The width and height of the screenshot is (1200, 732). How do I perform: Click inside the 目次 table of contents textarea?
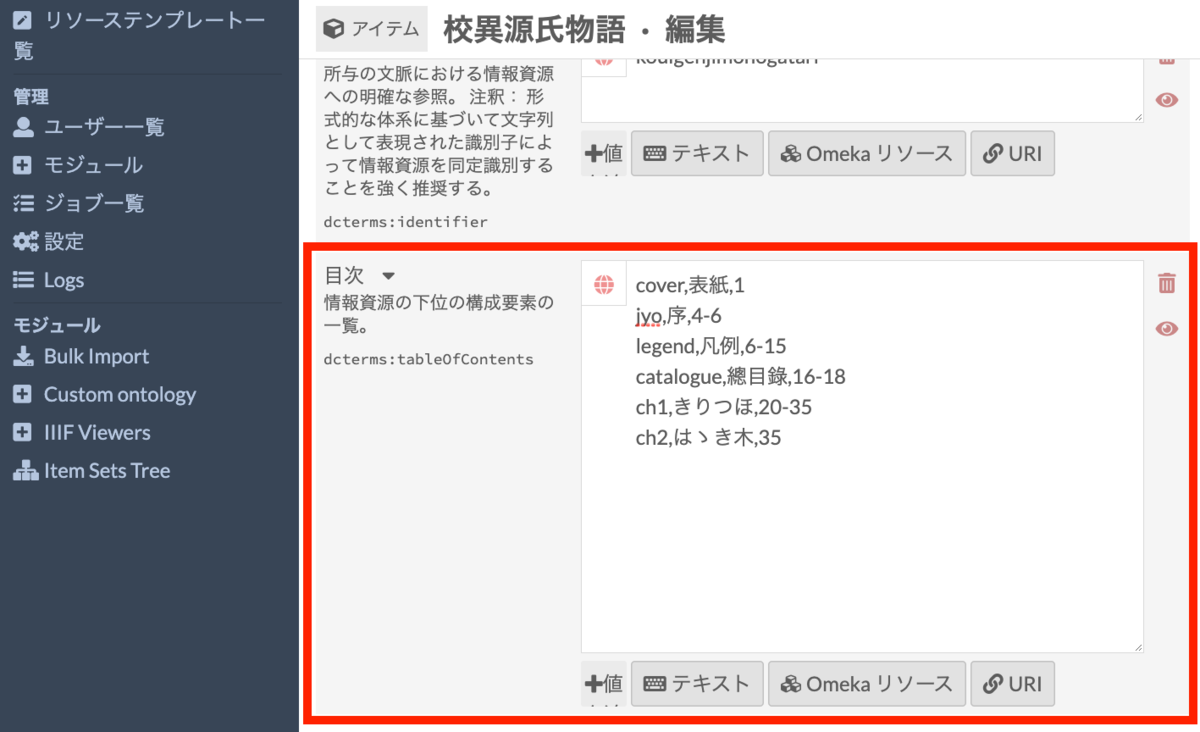862,457
